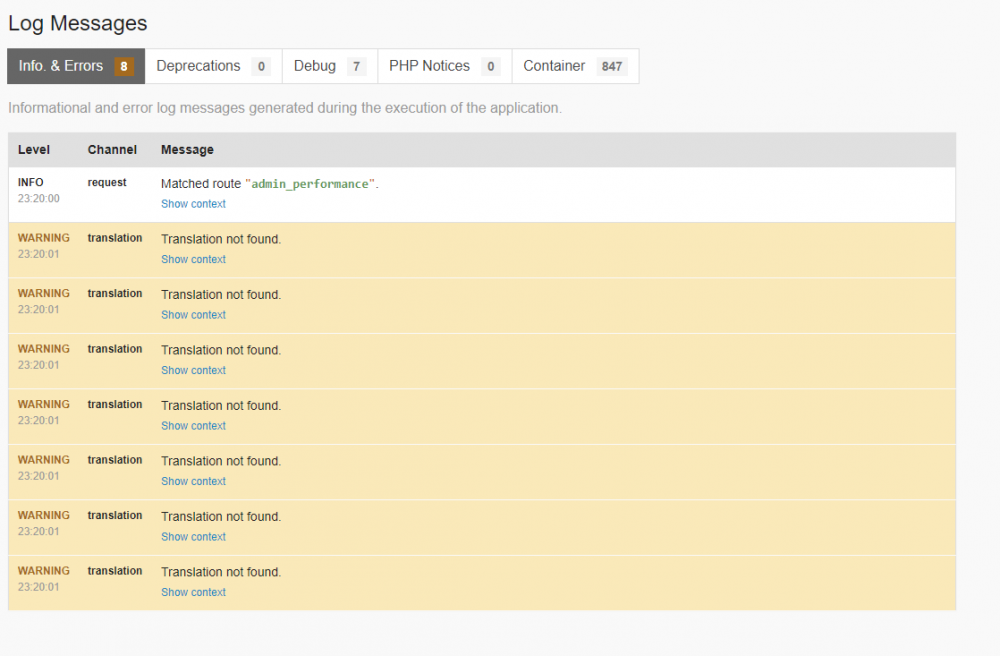Click the Informational and error log messages description
The width and height of the screenshot is (1000, 656).
(x=285, y=108)
